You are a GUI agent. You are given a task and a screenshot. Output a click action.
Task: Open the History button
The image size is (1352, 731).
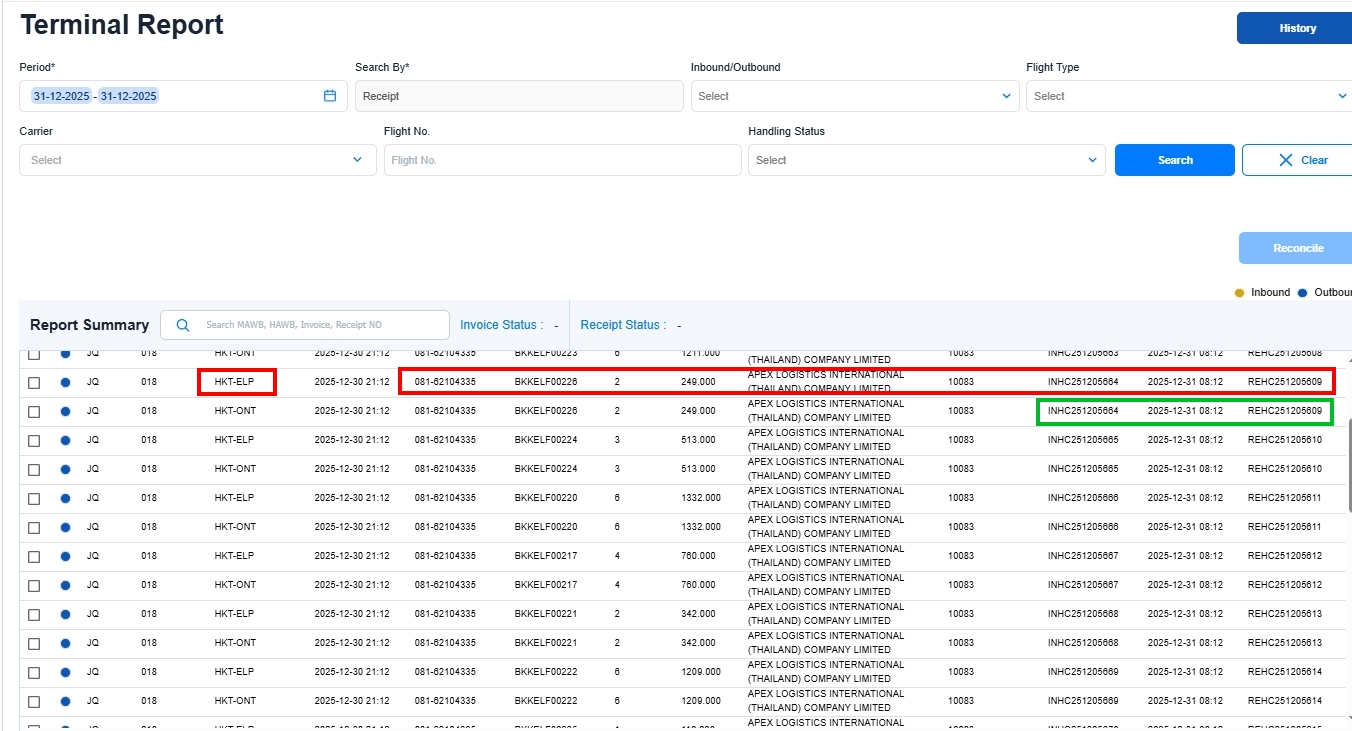[x=1297, y=28]
